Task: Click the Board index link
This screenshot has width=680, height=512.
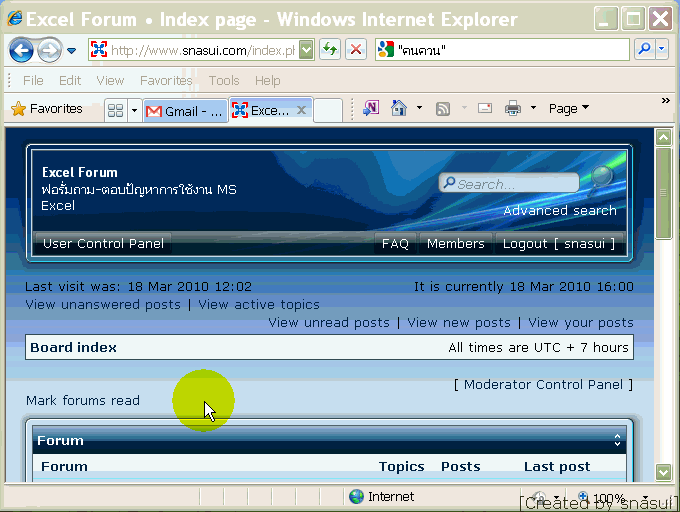Action: point(73,348)
